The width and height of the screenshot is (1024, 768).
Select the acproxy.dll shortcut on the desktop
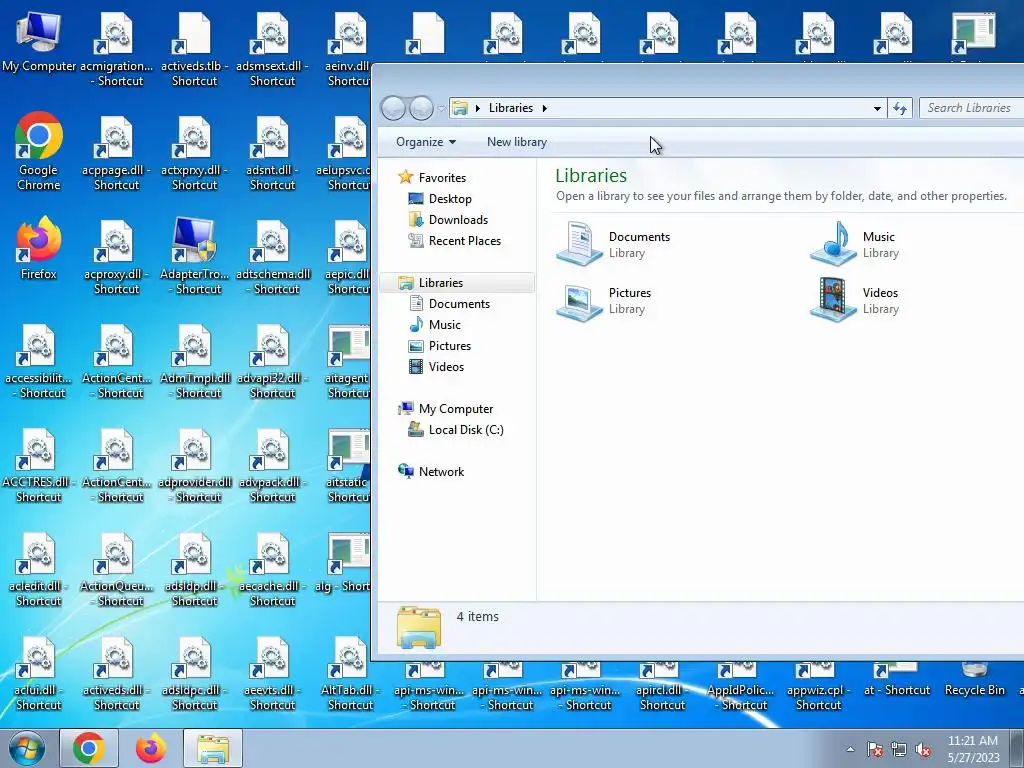tap(116, 257)
